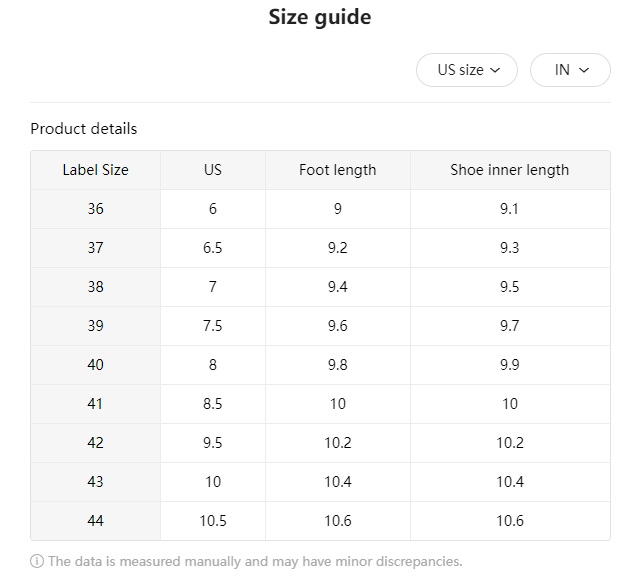643x579 pixels.
Task: Select label size 36 row
Action: point(95,209)
